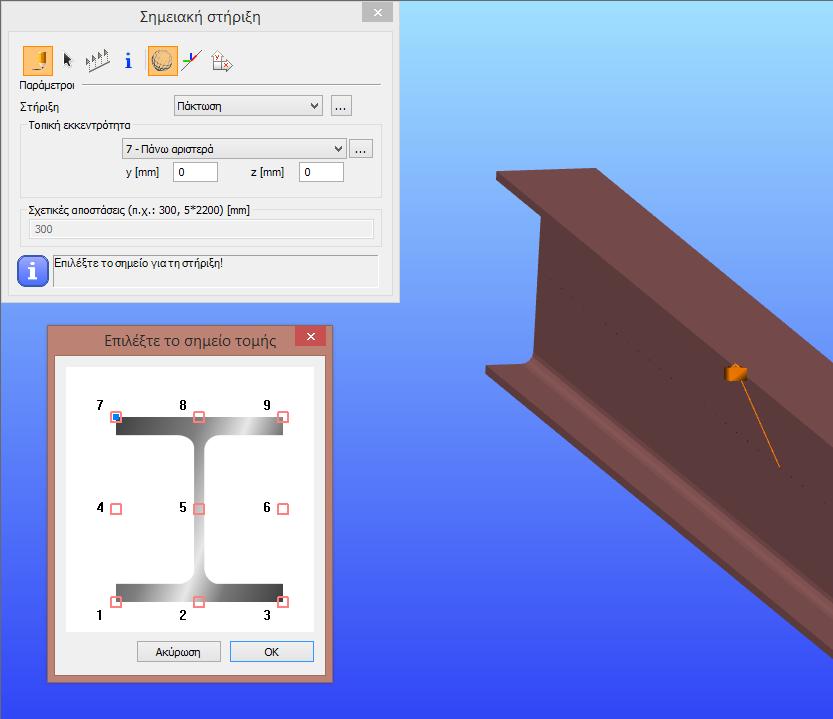The height and width of the screenshot is (719, 833).
Task: Focus the y [mm] input field
Action: coord(195,172)
